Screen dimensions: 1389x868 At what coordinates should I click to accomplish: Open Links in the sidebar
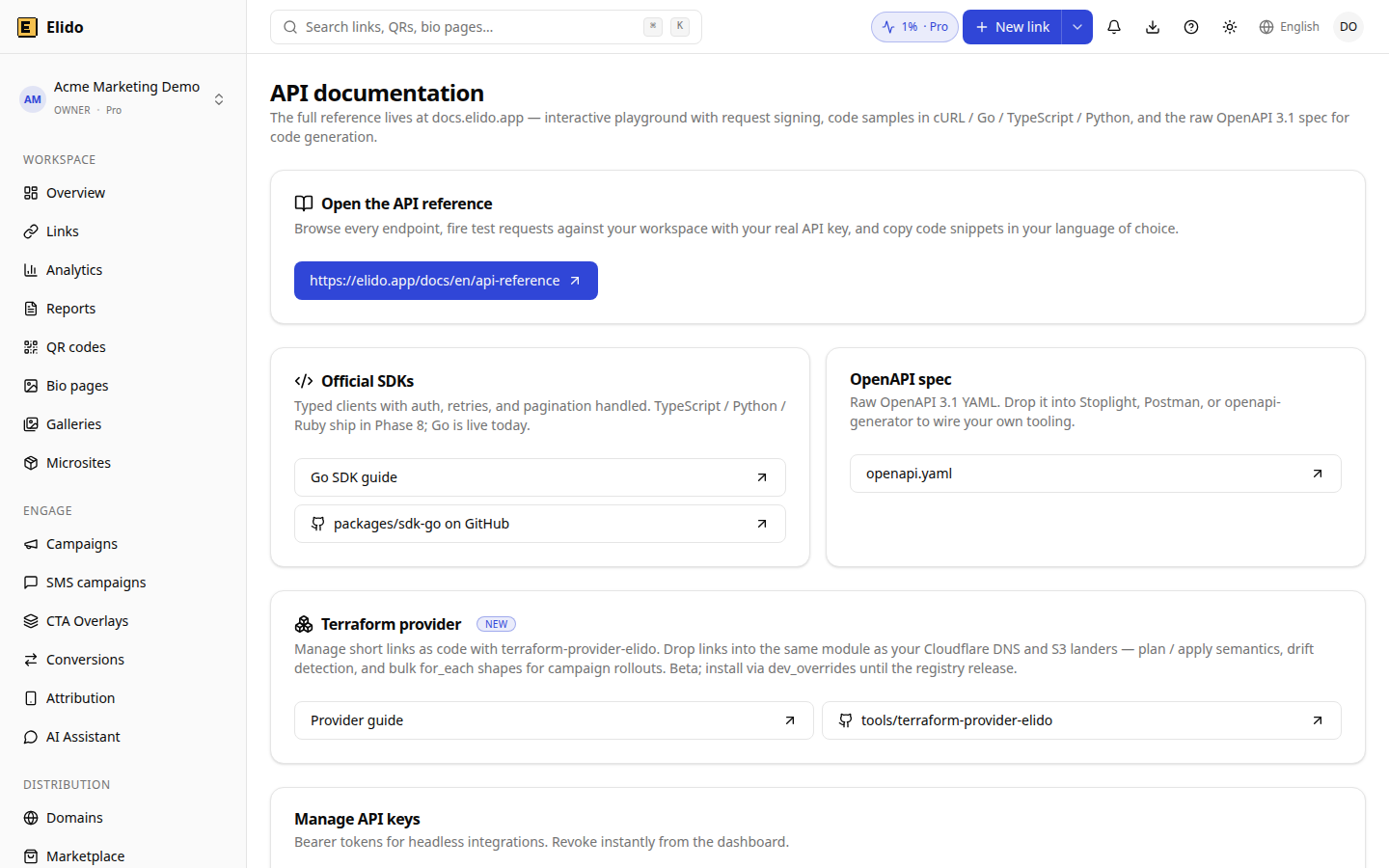[x=123, y=231]
